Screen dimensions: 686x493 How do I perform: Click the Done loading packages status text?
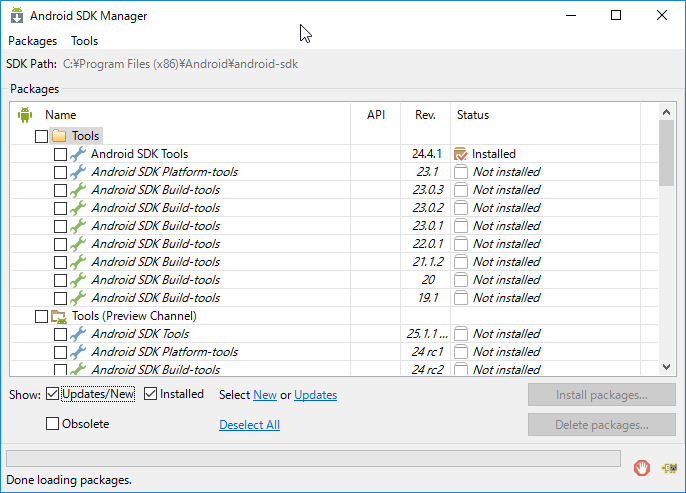(x=69, y=480)
